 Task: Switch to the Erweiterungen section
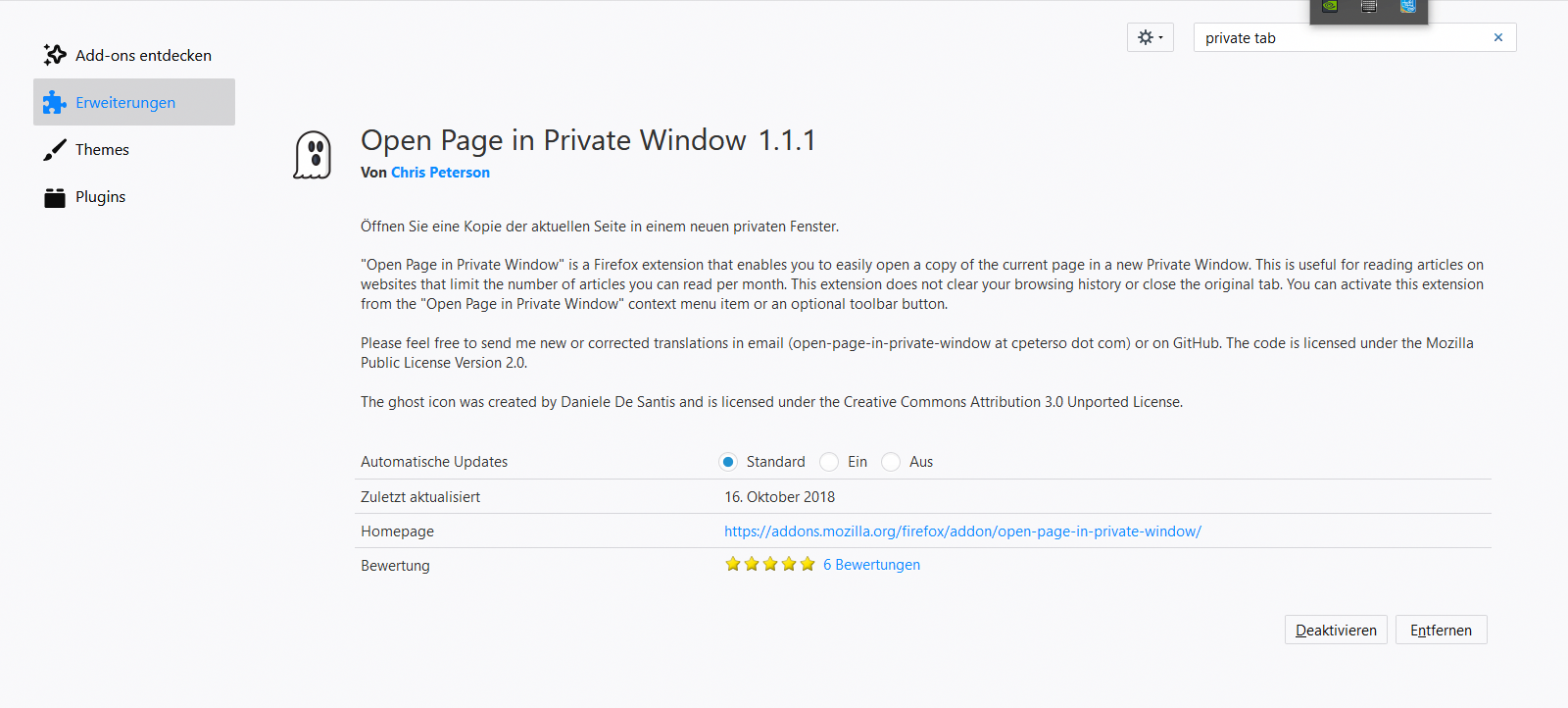point(134,102)
